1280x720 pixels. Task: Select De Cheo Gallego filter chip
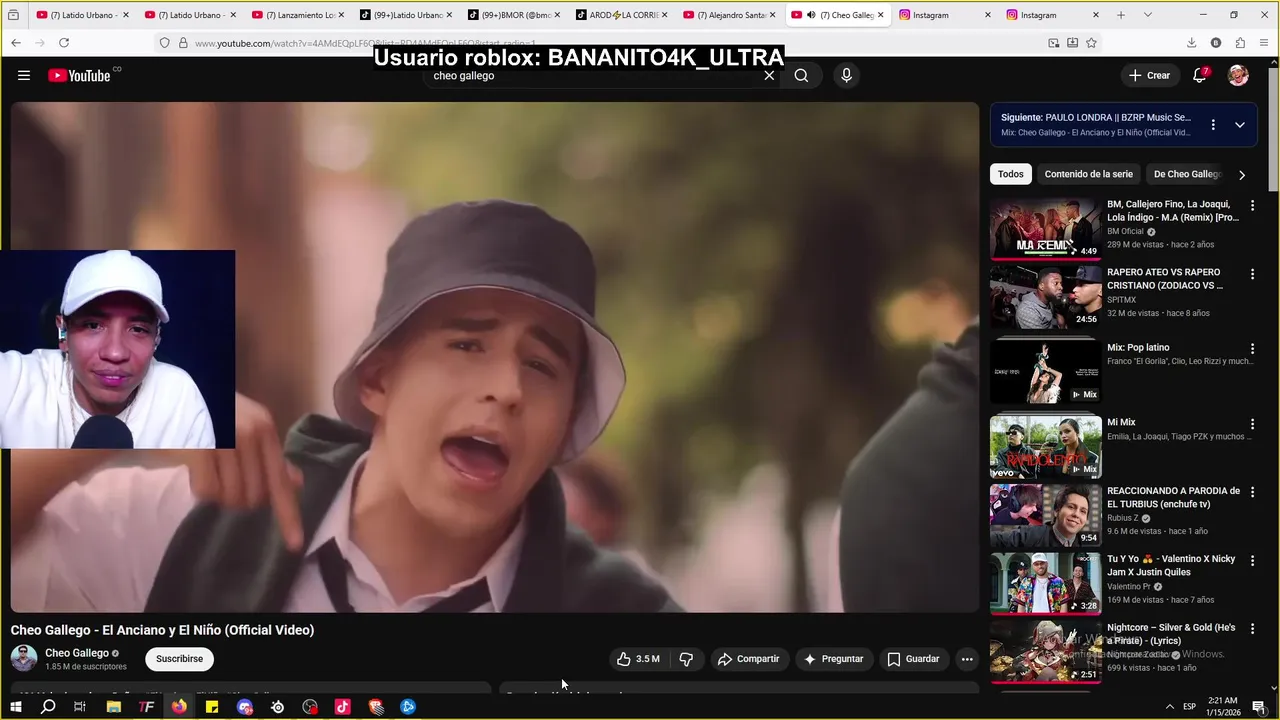click(x=1188, y=174)
